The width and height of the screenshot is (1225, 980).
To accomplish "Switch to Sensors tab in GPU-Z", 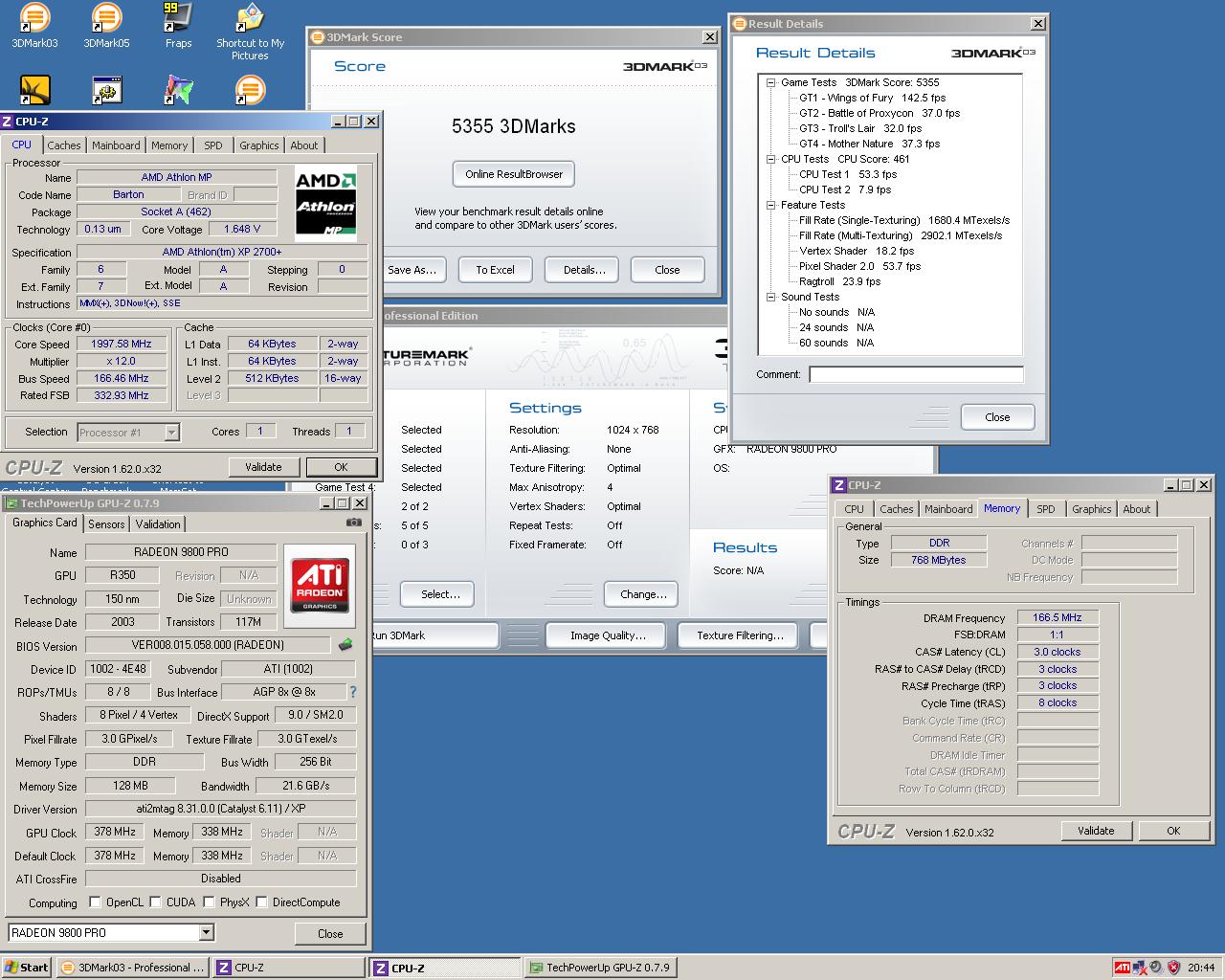I will [106, 524].
